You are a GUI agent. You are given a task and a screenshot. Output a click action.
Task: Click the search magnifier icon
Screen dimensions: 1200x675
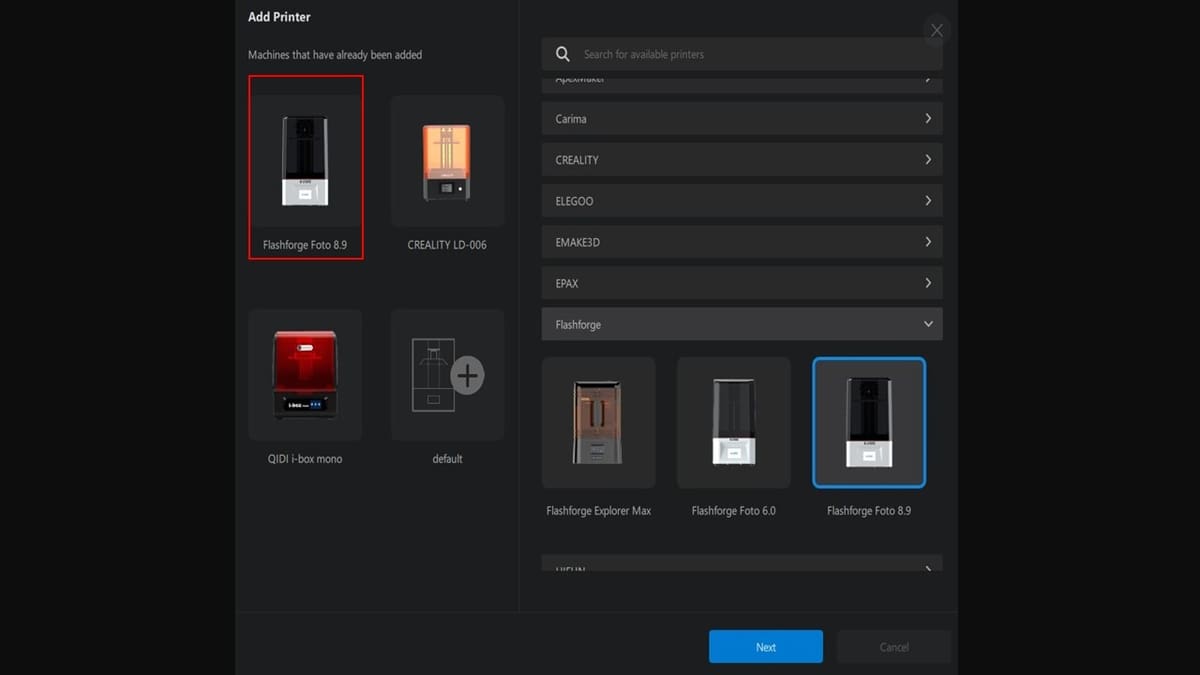coord(563,54)
